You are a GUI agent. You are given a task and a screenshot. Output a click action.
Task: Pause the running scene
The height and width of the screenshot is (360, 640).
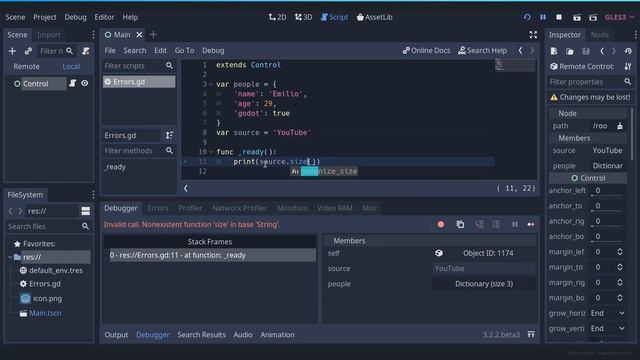pyautogui.click(x=543, y=17)
